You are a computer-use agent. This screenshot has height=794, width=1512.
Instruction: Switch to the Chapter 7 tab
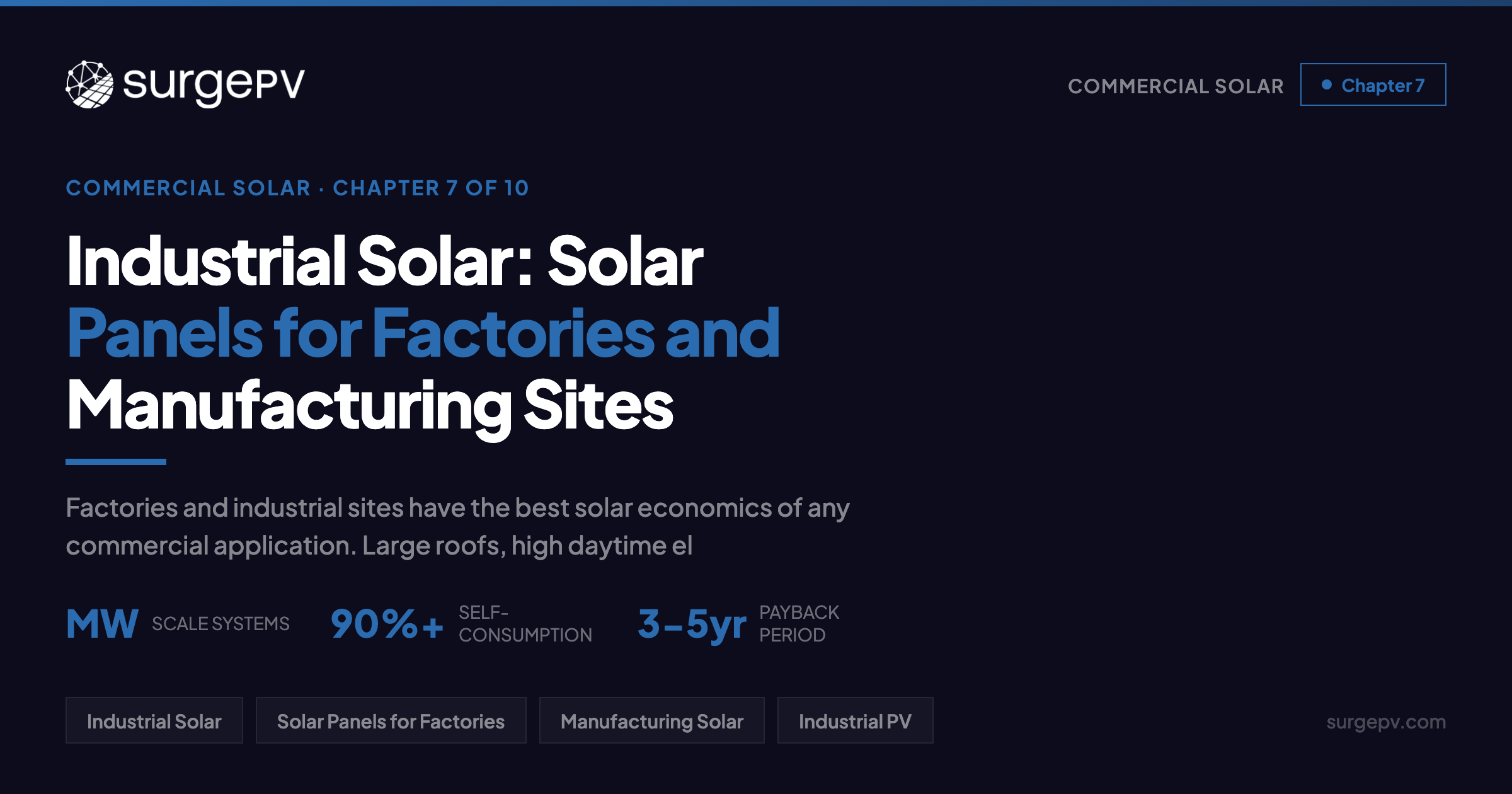[x=1373, y=84]
